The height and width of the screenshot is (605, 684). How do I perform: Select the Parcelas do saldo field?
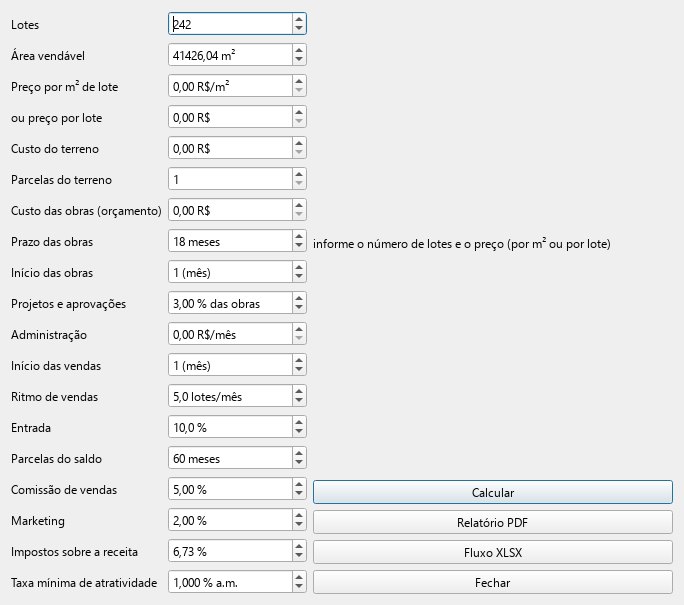(x=230, y=458)
